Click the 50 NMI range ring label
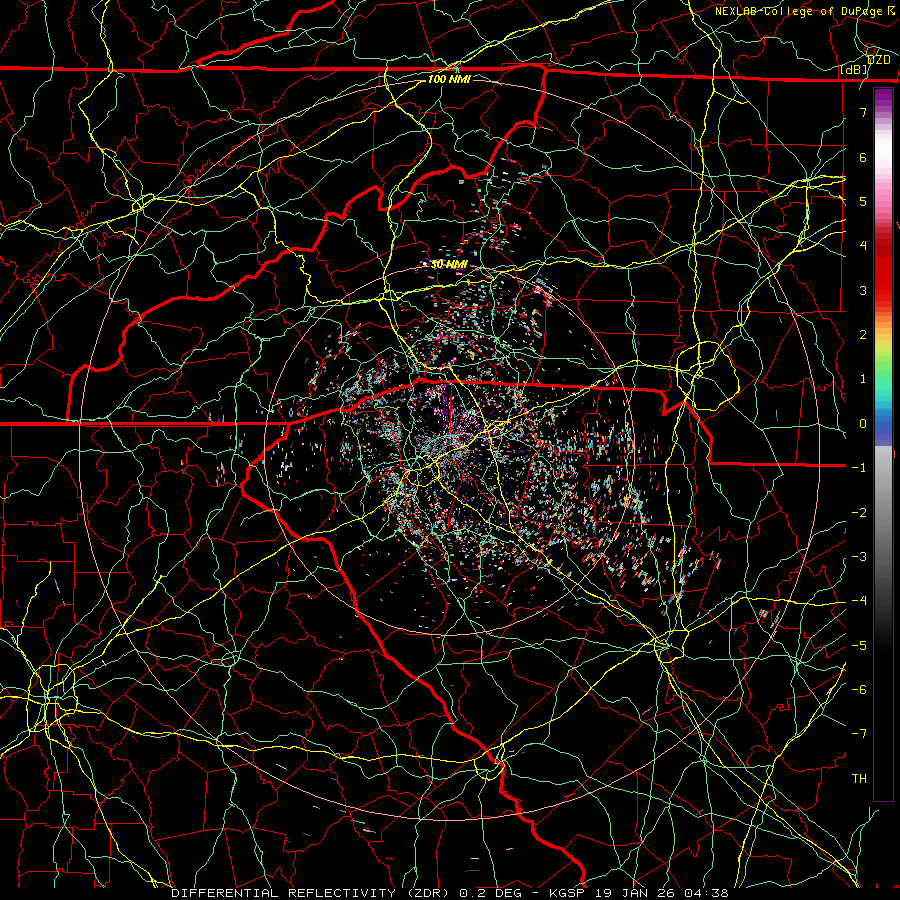 [x=449, y=265]
